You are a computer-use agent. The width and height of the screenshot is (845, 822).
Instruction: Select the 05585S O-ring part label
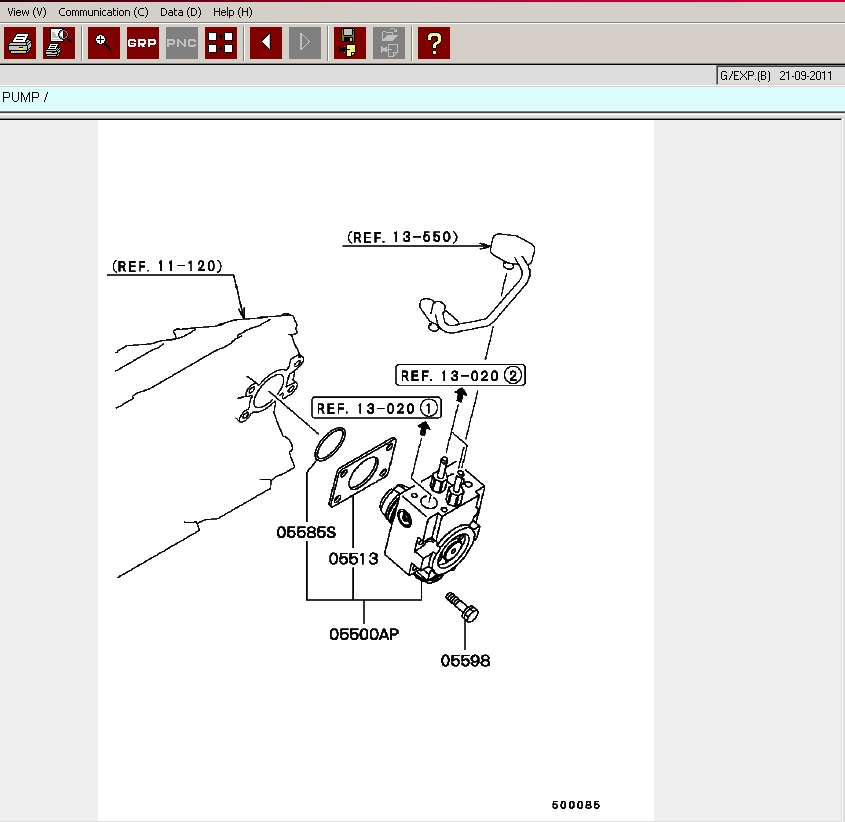coord(305,533)
